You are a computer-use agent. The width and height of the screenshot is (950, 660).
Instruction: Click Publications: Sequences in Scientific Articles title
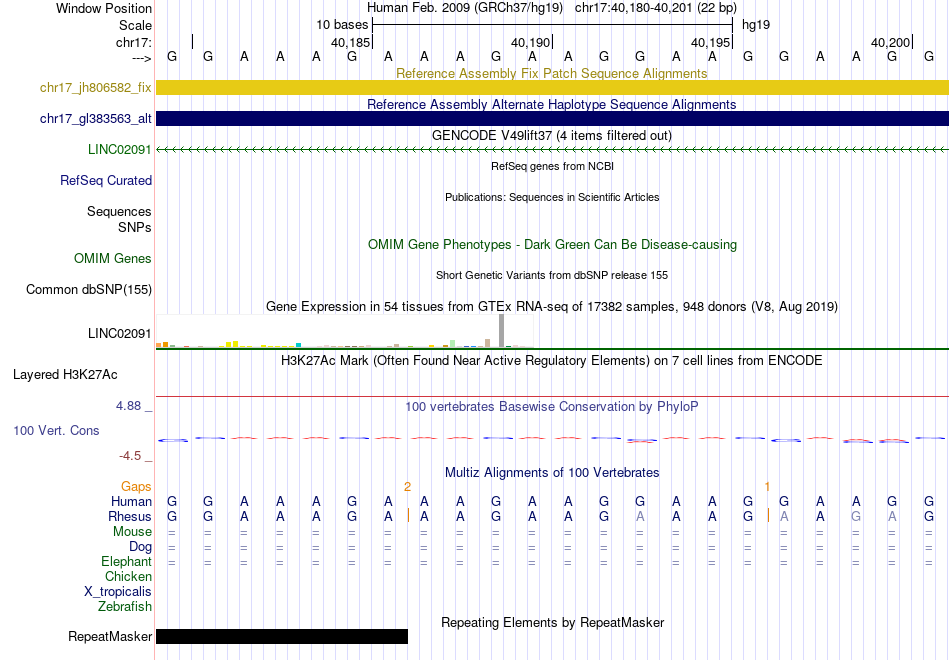(552, 197)
